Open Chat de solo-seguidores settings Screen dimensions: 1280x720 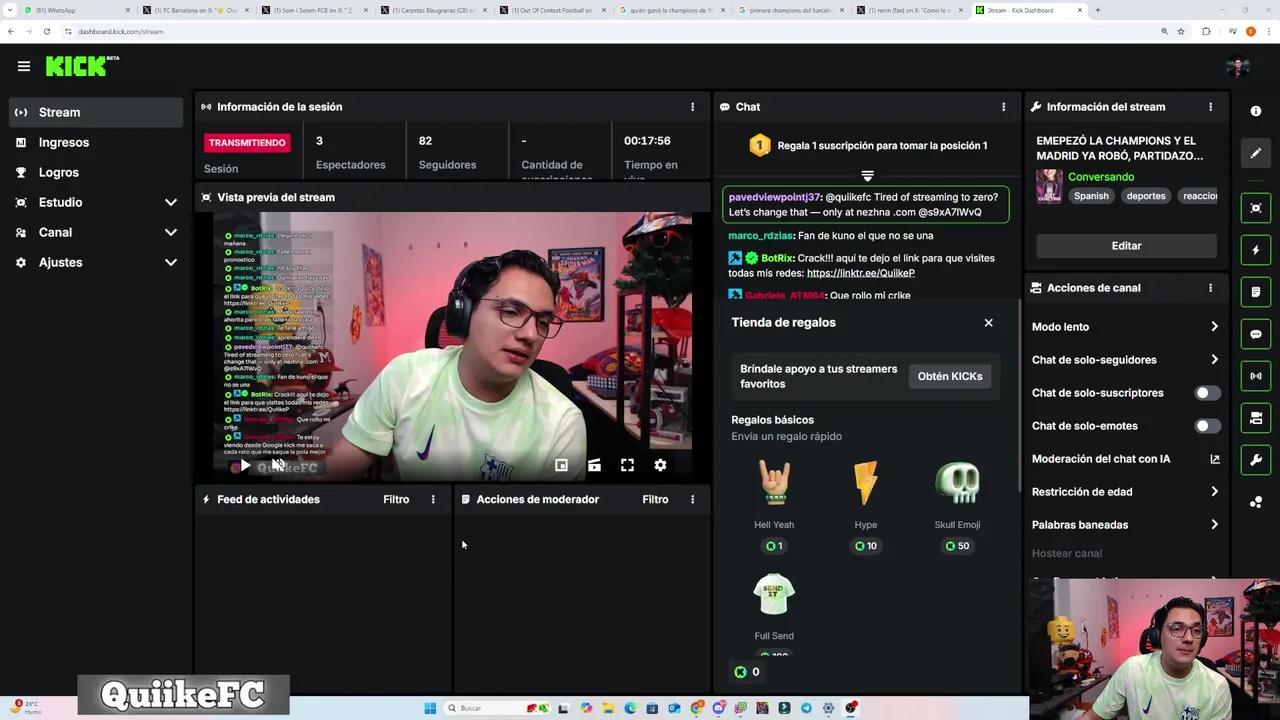(1125, 360)
